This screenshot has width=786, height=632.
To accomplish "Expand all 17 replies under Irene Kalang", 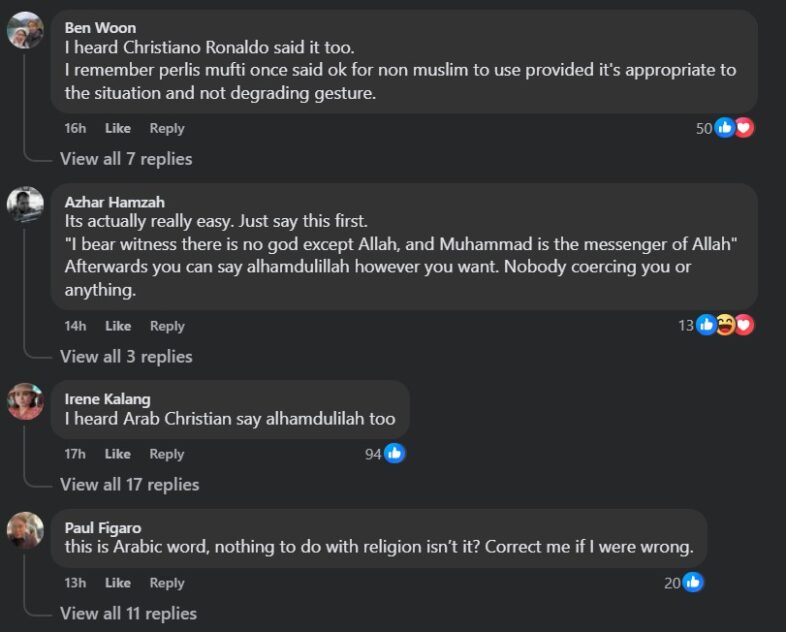I will click(130, 485).
